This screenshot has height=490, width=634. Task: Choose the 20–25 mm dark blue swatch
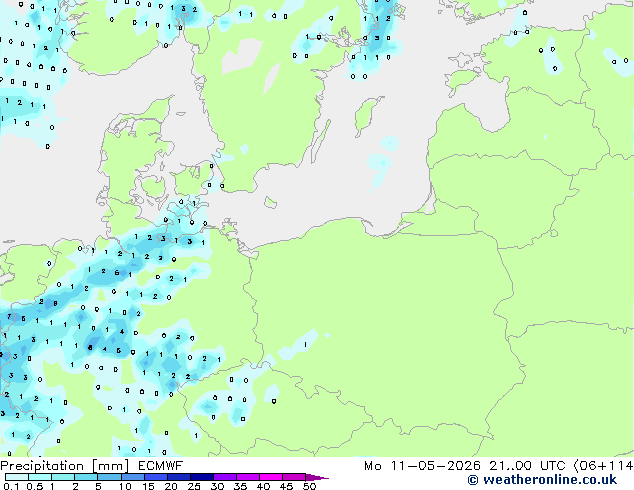tap(178, 477)
